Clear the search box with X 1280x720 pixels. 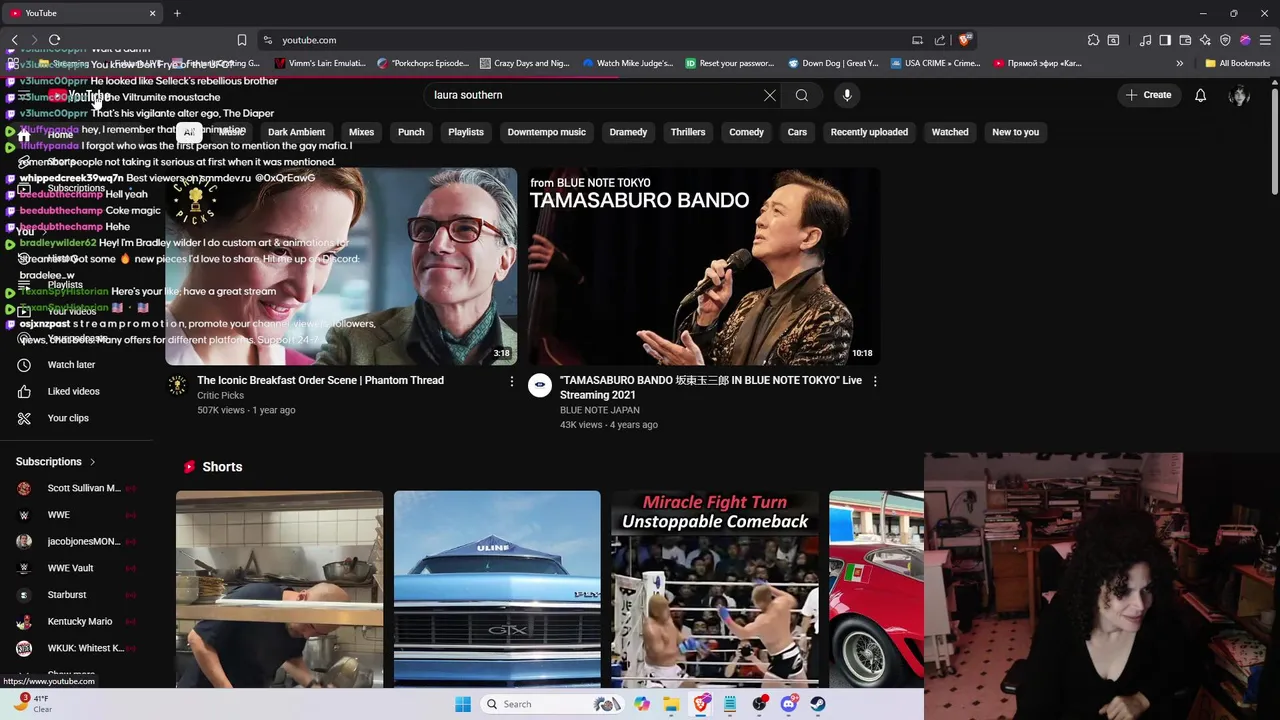coord(769,95)
